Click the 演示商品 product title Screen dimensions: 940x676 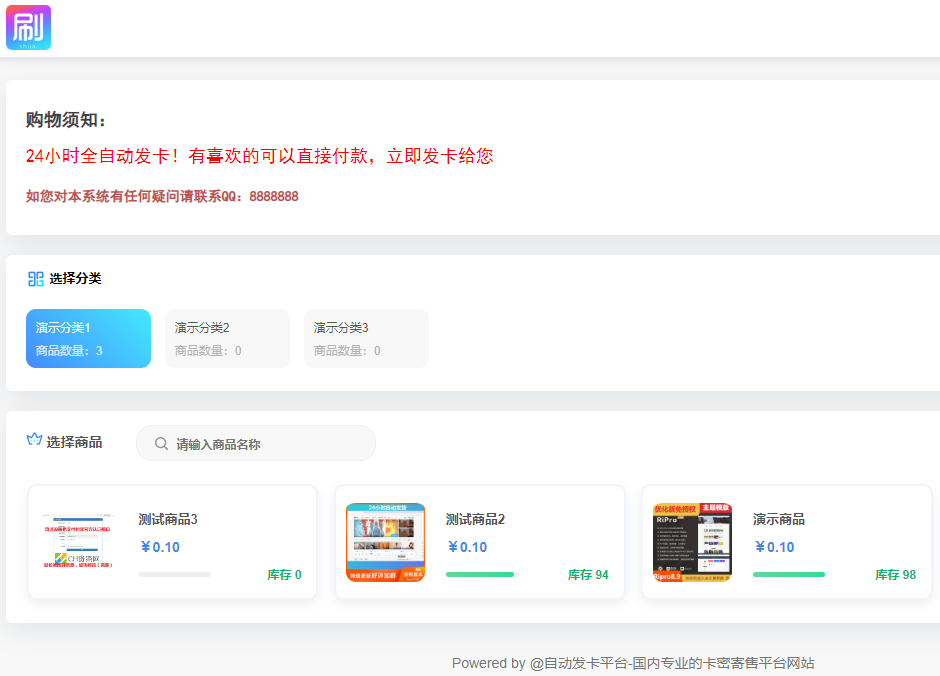coord(779,519)
